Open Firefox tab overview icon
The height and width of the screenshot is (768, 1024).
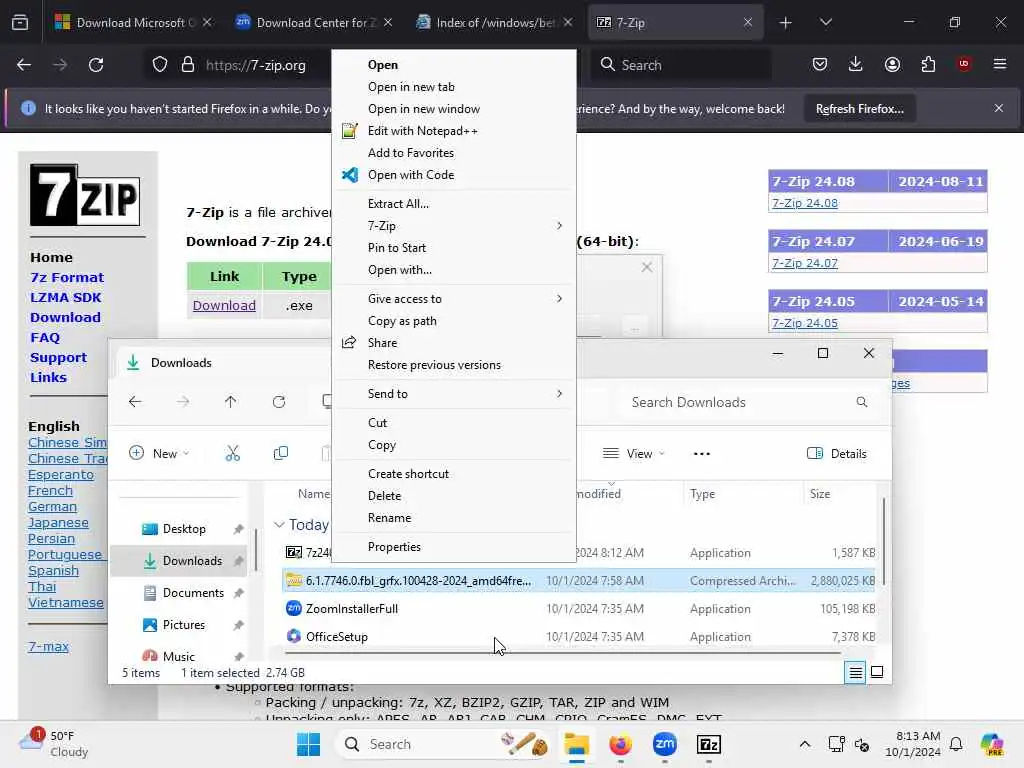point(20,22)
